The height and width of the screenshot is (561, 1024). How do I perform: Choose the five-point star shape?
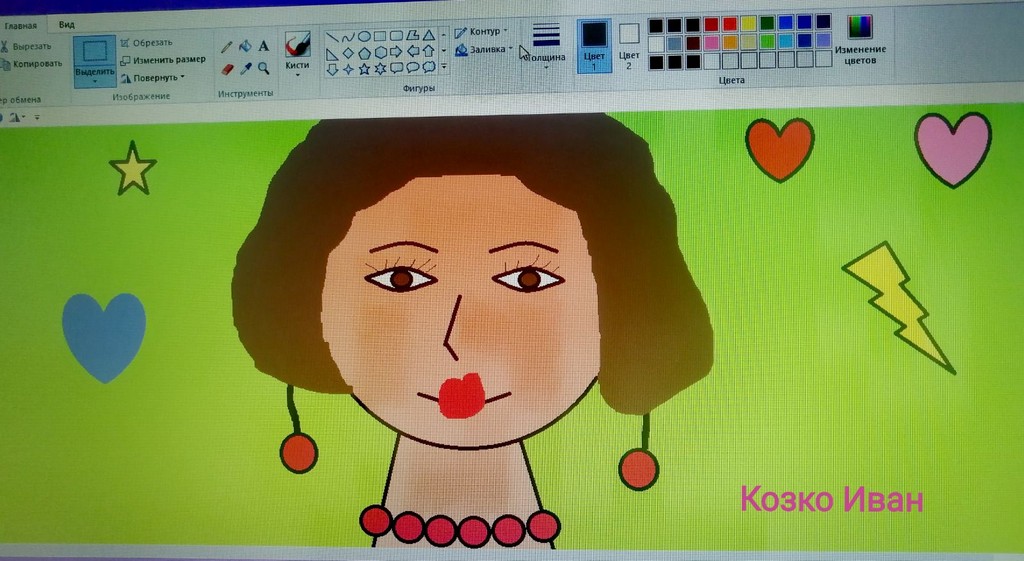[x=364, y=68]
